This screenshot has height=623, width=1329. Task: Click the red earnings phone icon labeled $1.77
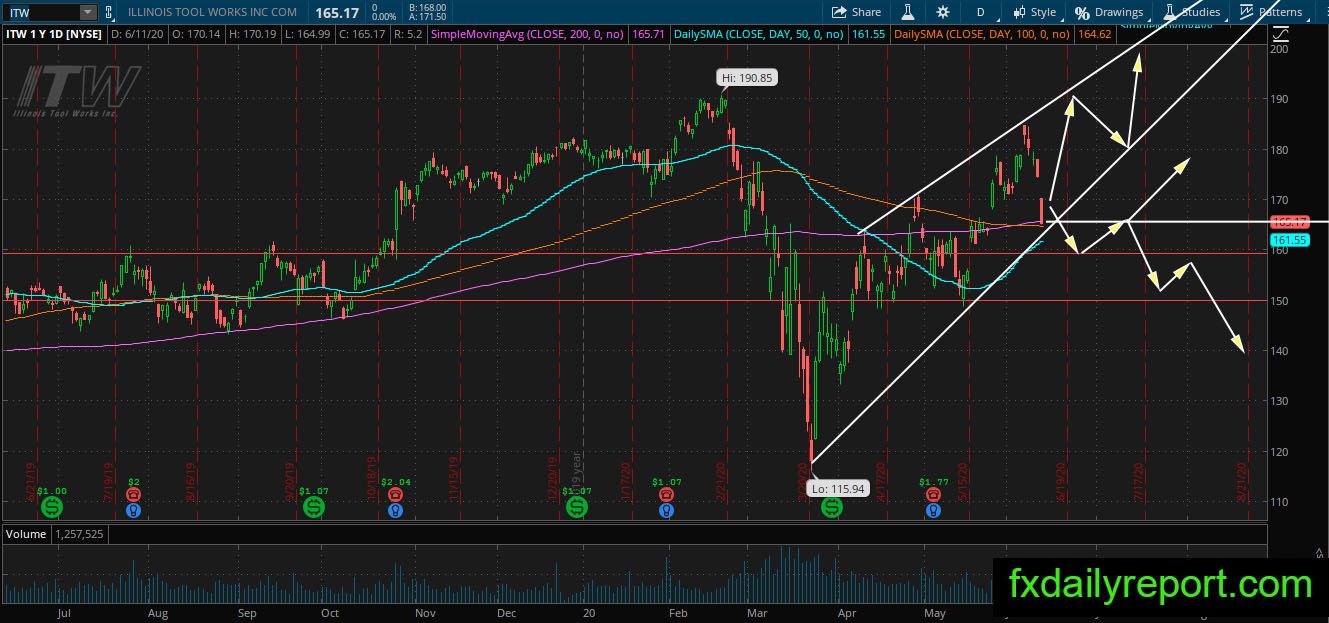(x=933, y=495)
